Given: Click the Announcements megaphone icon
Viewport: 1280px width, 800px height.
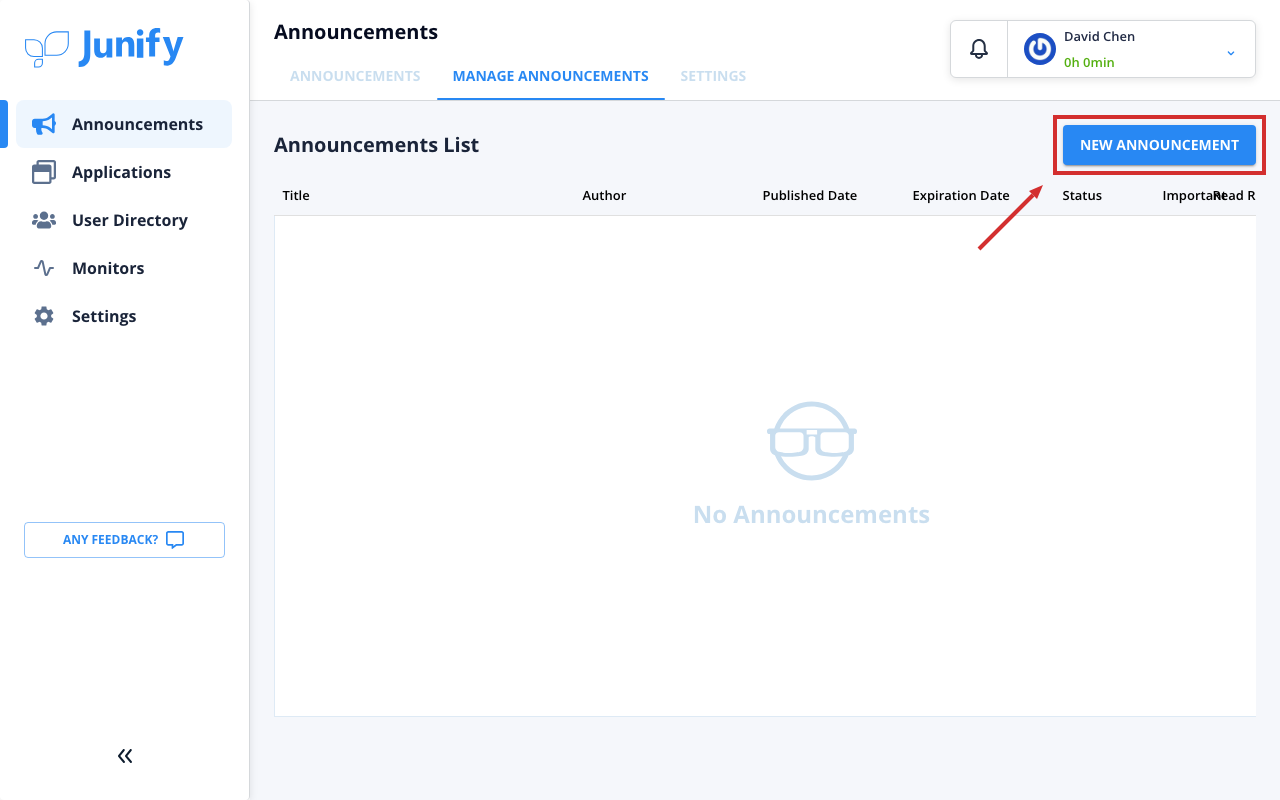Looking at the screenshot, I should (44, 124).
